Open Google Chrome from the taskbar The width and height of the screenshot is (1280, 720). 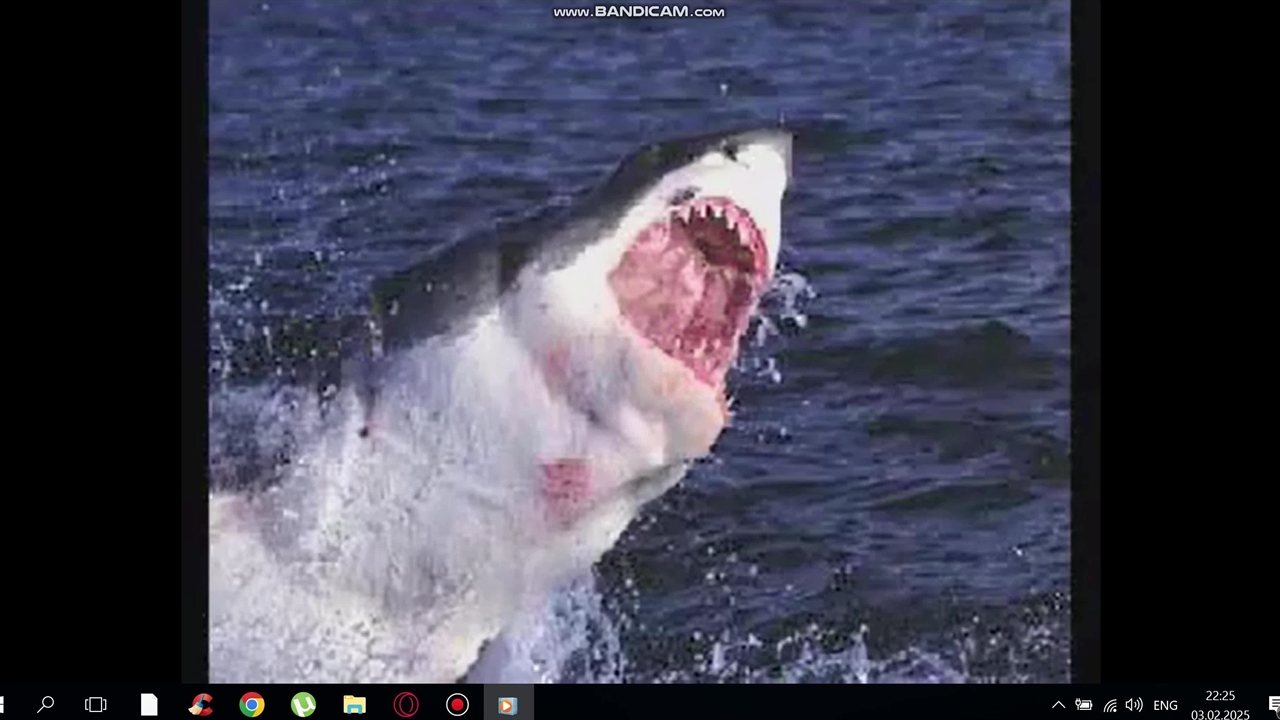252,705
